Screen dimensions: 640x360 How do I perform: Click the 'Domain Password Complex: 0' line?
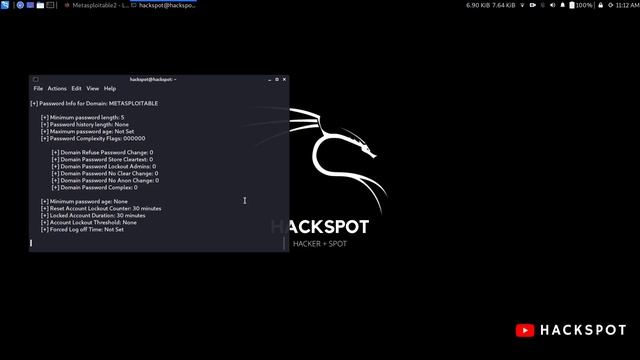coord(95,187)
